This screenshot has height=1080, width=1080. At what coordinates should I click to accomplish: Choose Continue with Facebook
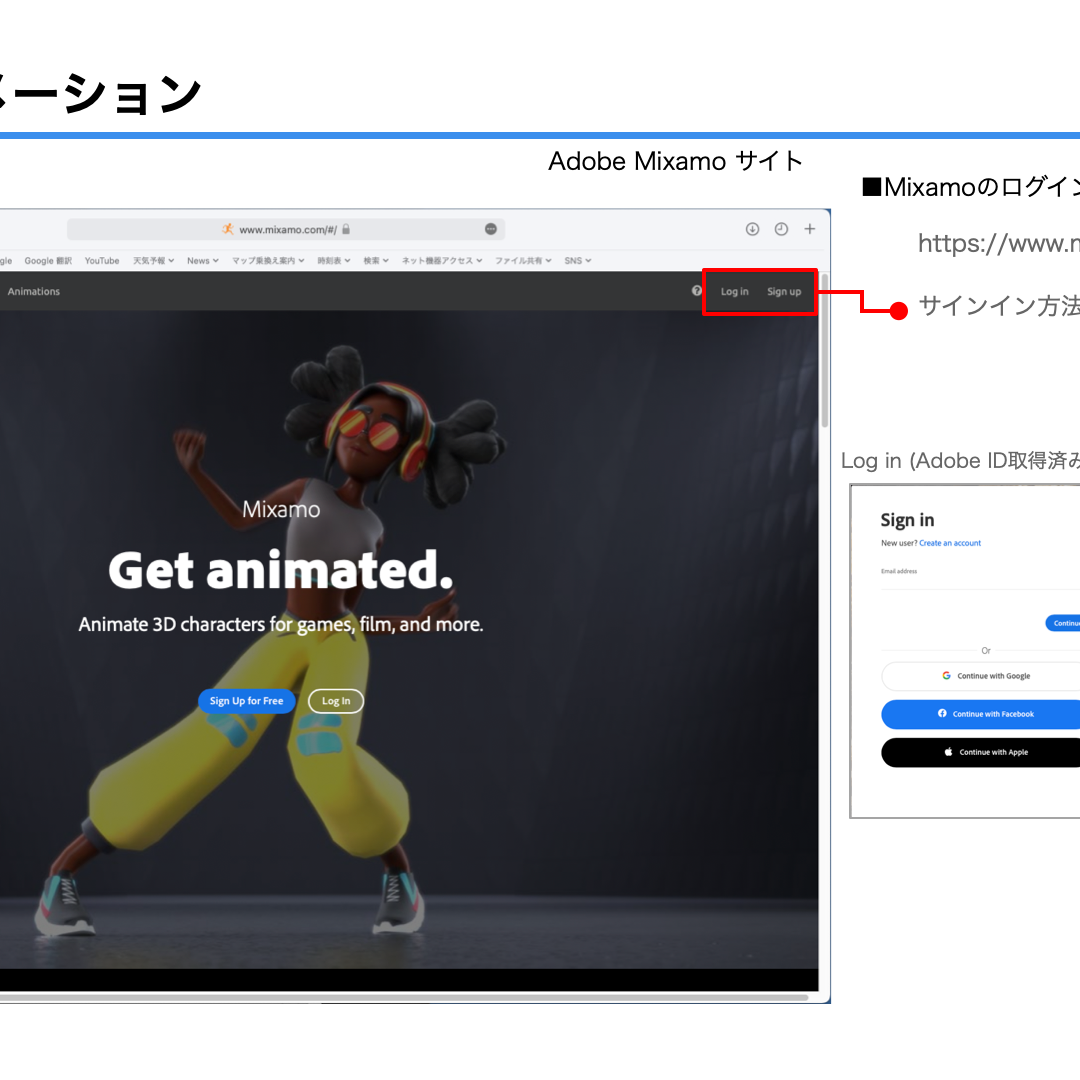[981, 714]
